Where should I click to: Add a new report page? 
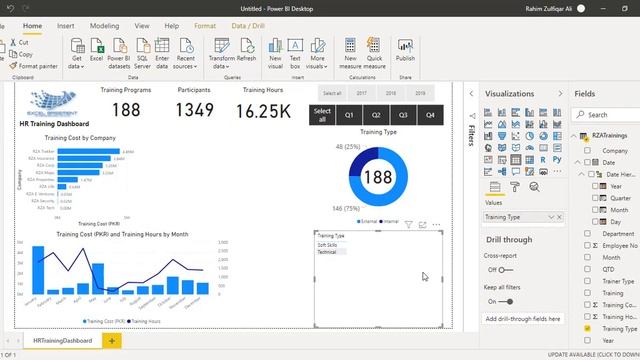point(112,340)
